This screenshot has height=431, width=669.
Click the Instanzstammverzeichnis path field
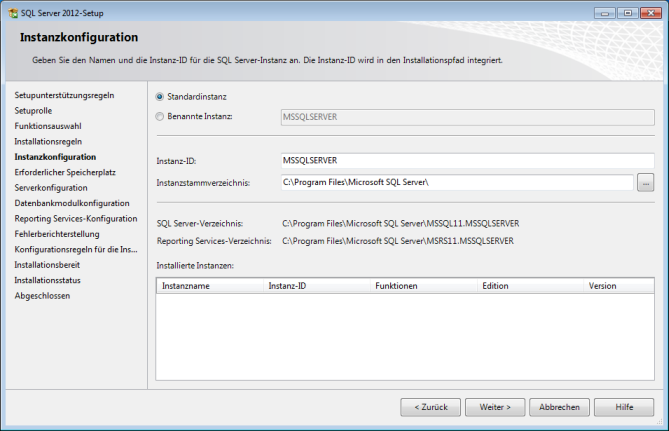pos(457,182)
